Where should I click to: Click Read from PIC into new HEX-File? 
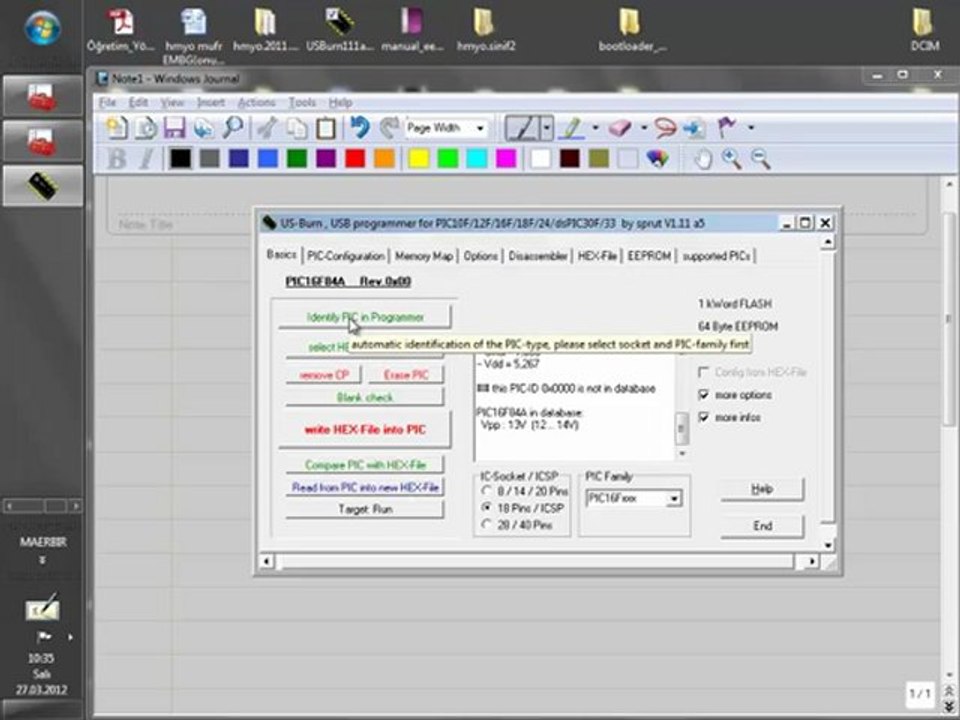click(365, 487)
